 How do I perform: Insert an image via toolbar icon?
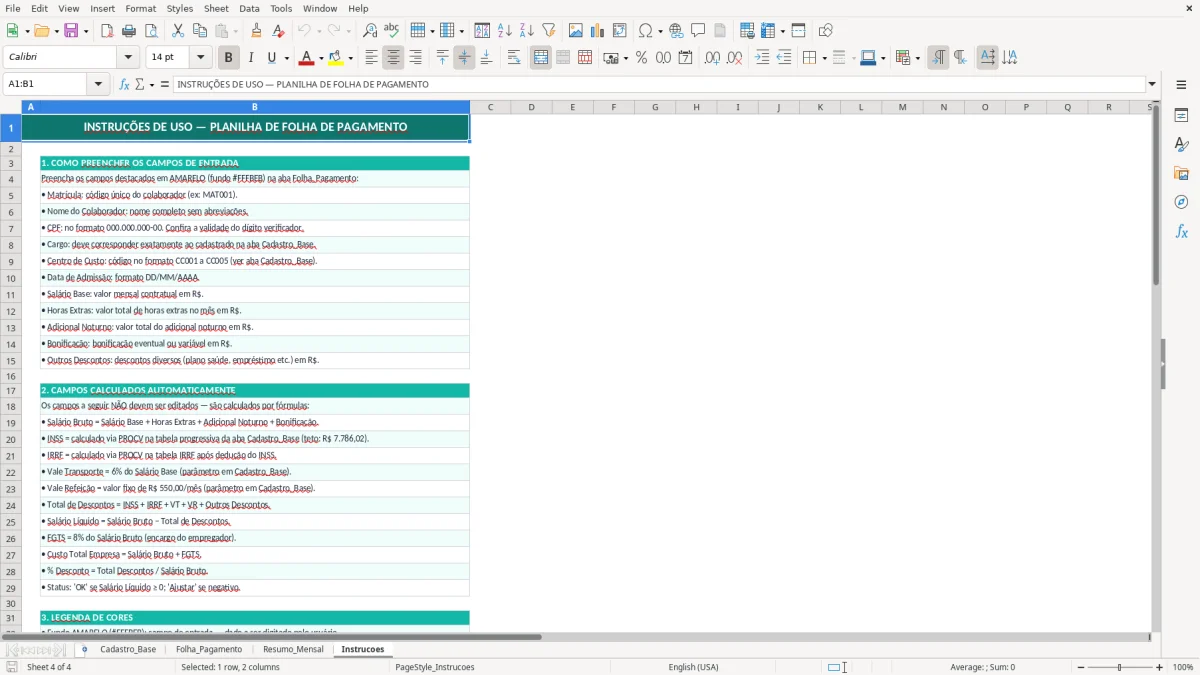(x=576, y=31)
